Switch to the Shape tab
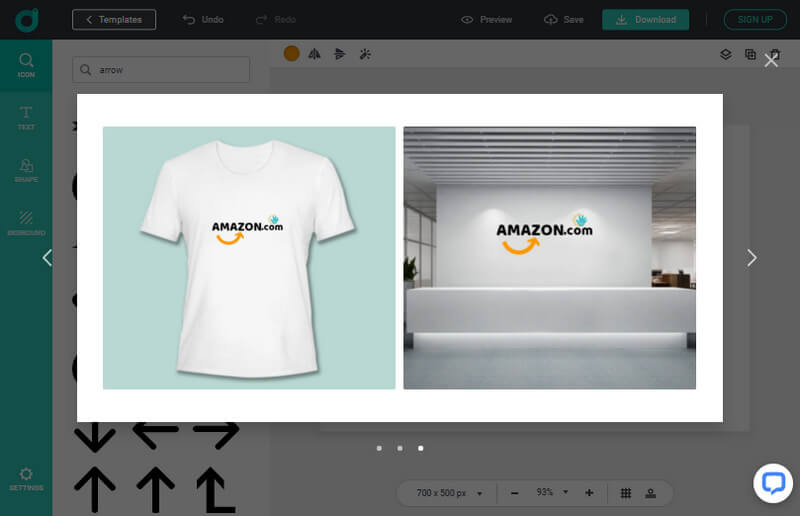 pos(26,170)
